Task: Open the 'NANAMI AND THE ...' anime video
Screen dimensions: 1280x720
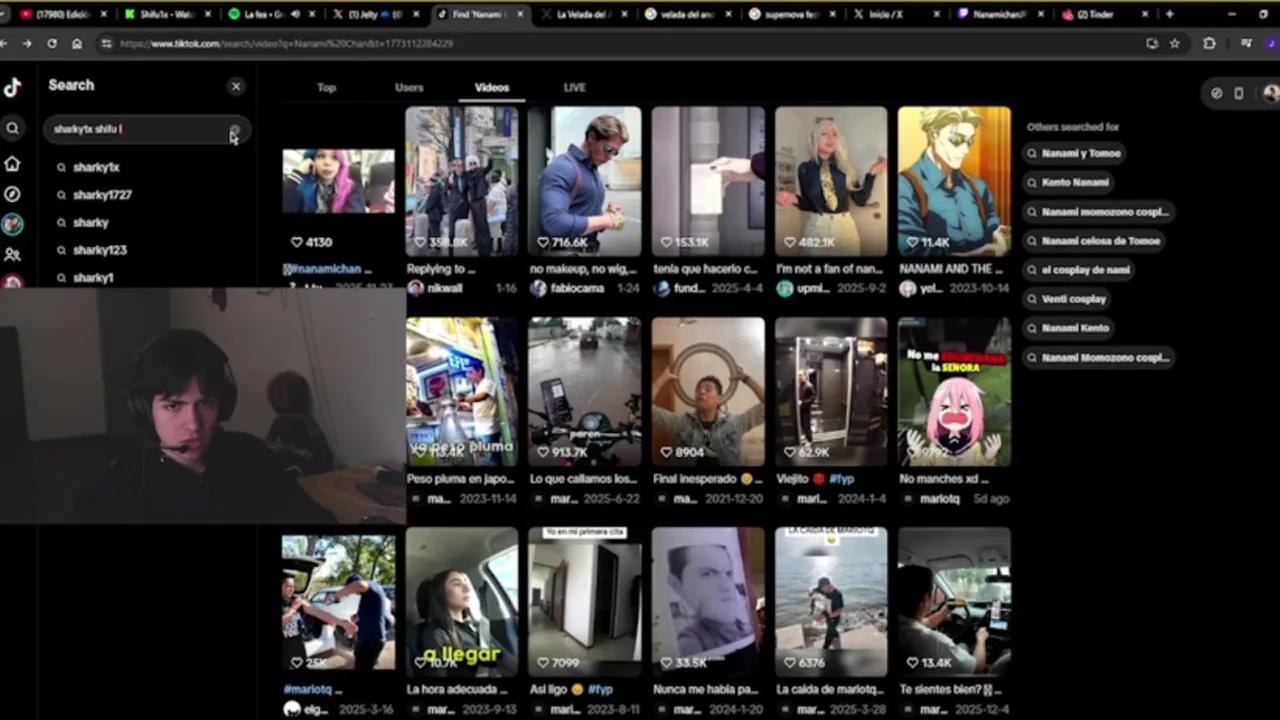Action: coord(954,181)
